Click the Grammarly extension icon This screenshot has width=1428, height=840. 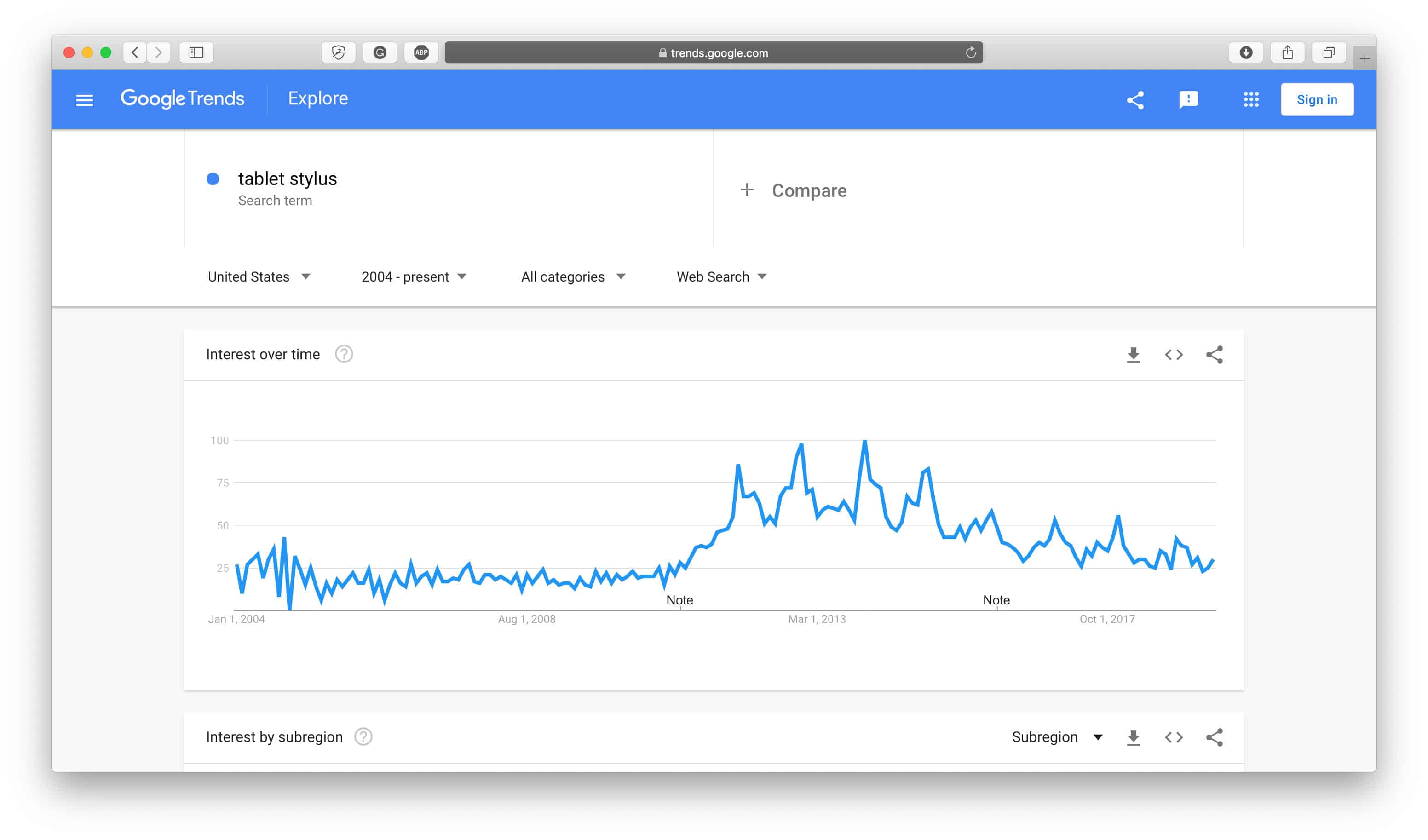(x=380, y=53)
